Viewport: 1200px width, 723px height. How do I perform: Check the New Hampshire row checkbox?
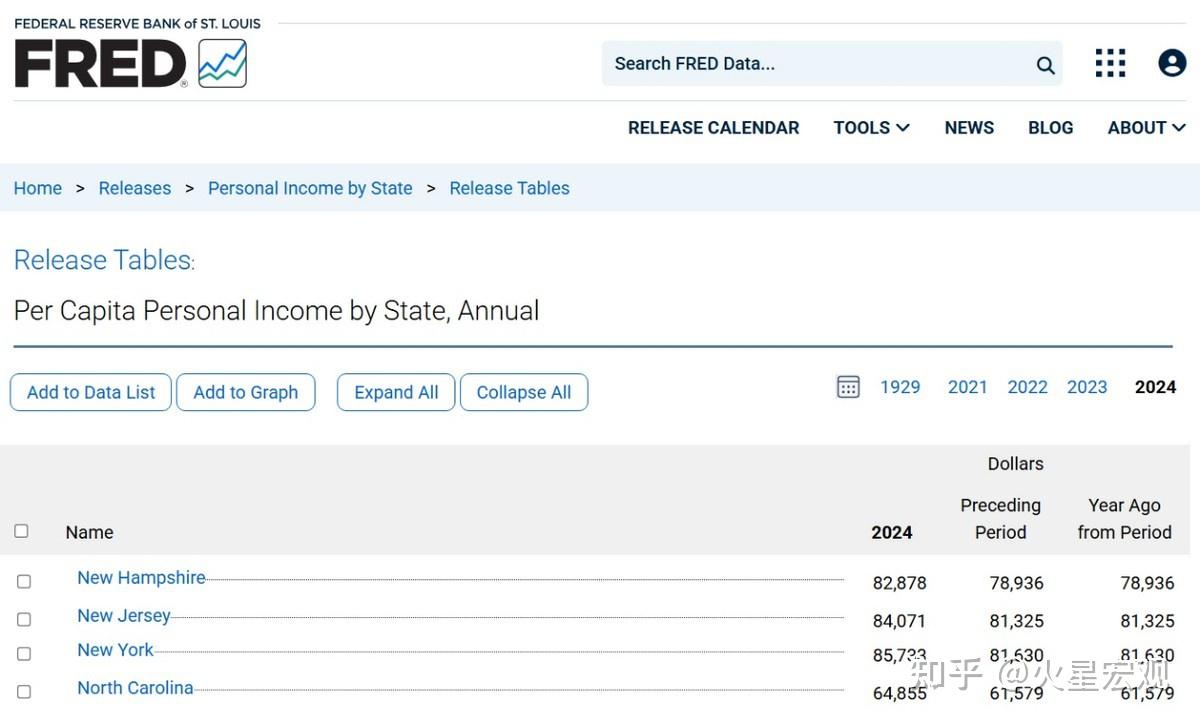point(24,581)
